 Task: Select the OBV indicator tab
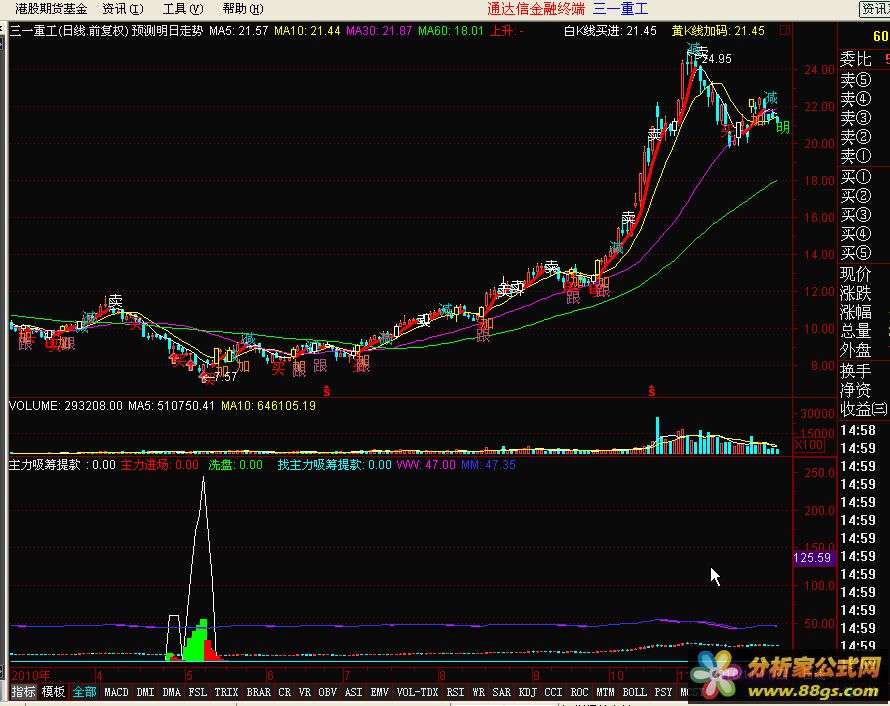click(328, 692)
